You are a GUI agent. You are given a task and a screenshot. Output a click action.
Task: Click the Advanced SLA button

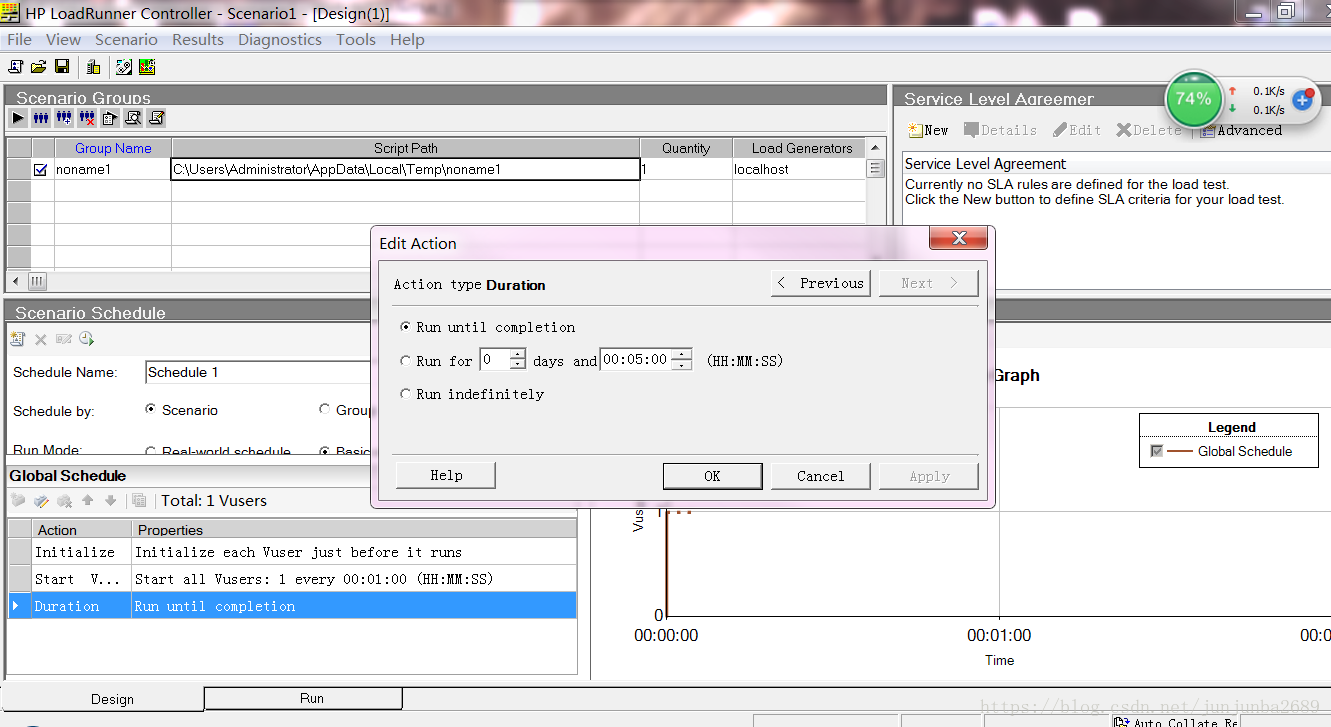coord(1241,130)
